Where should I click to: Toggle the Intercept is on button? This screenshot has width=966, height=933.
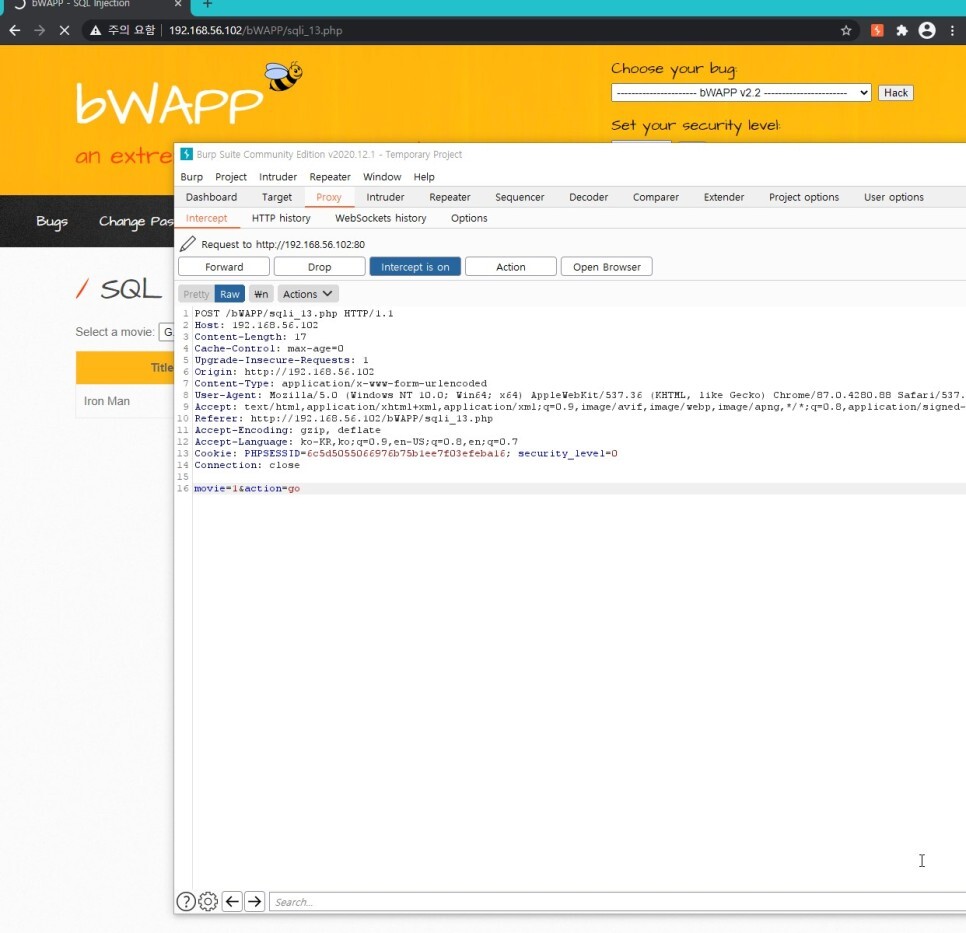coord(415,267)
